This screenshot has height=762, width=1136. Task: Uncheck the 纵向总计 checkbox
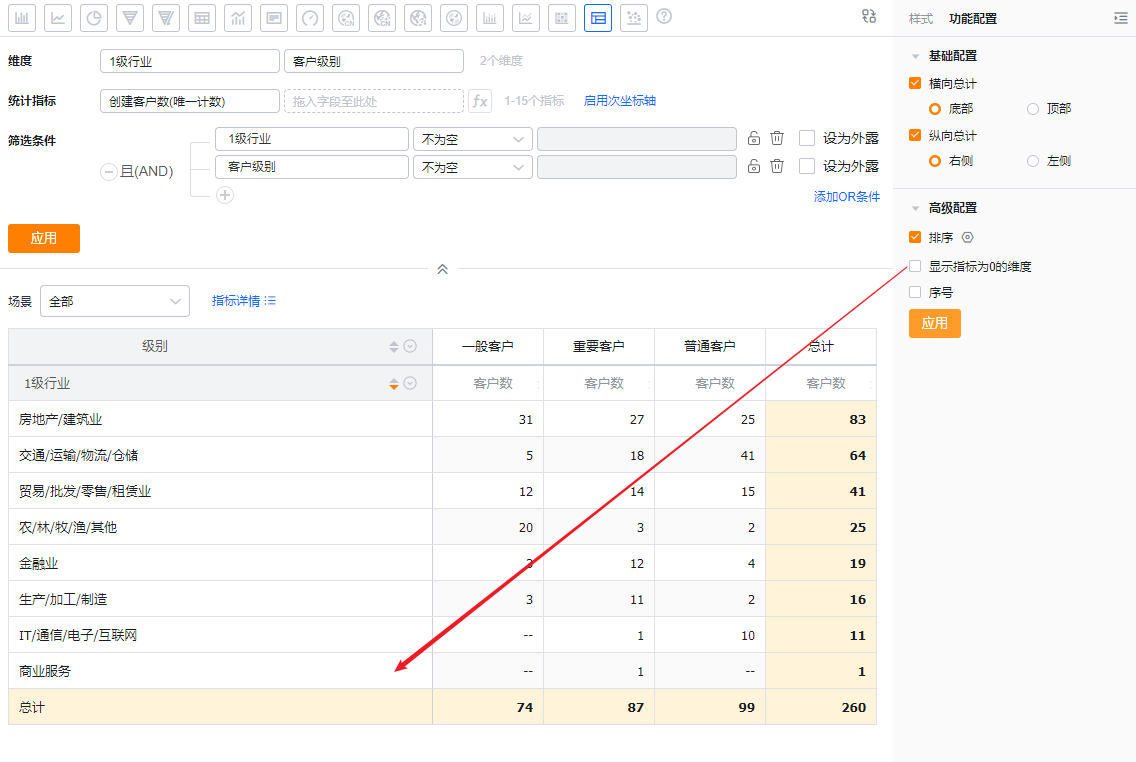click(915, 135)
